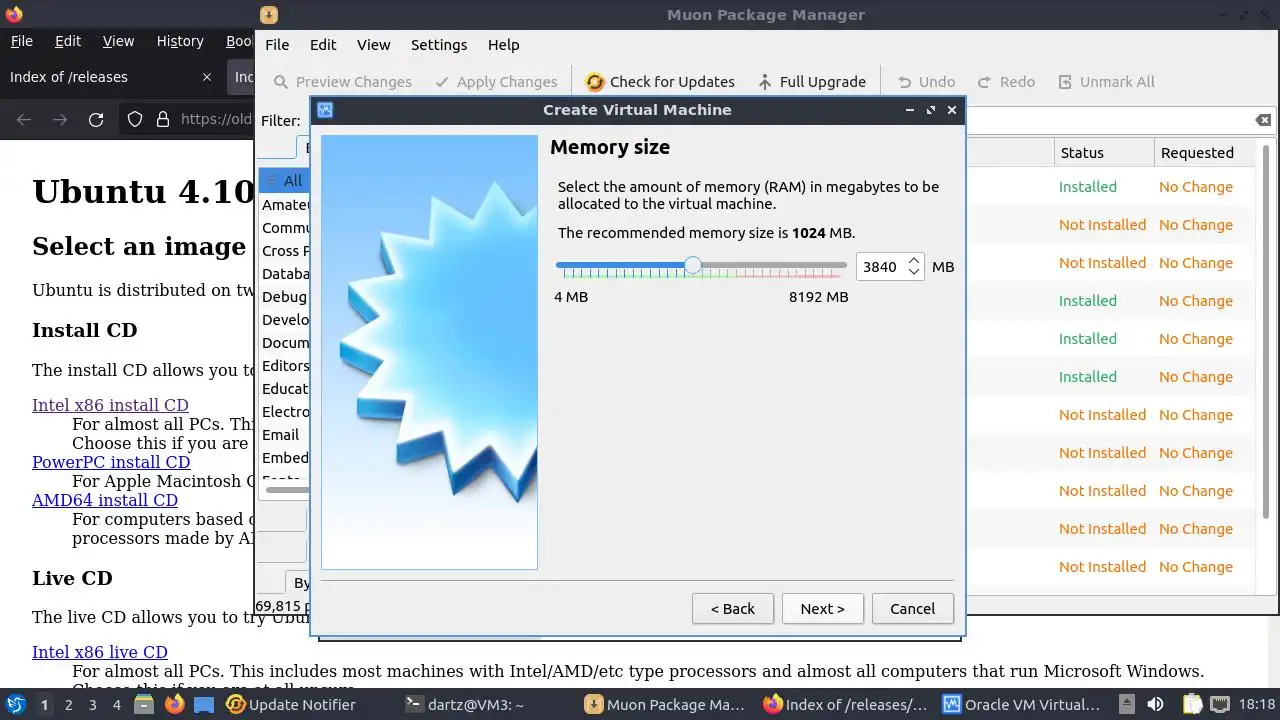Open the 'Intel x86 live CD' link
This screenshot has width=1280, height=720.
[100, 652]
